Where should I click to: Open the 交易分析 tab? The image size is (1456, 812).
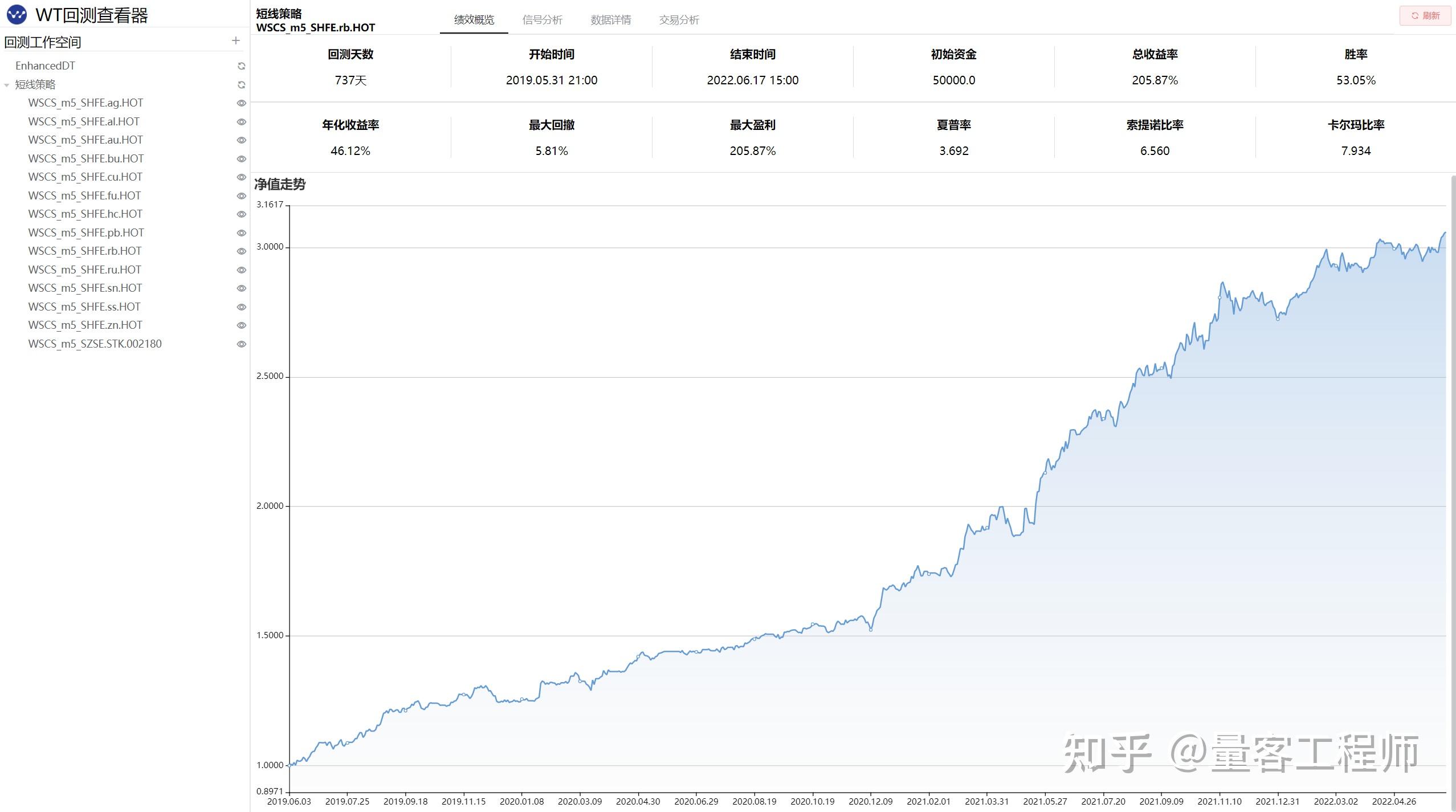tap(679, 20)
